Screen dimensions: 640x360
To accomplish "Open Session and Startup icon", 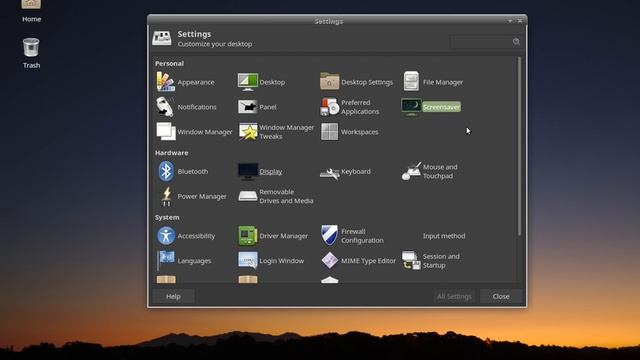I will 411,260.
